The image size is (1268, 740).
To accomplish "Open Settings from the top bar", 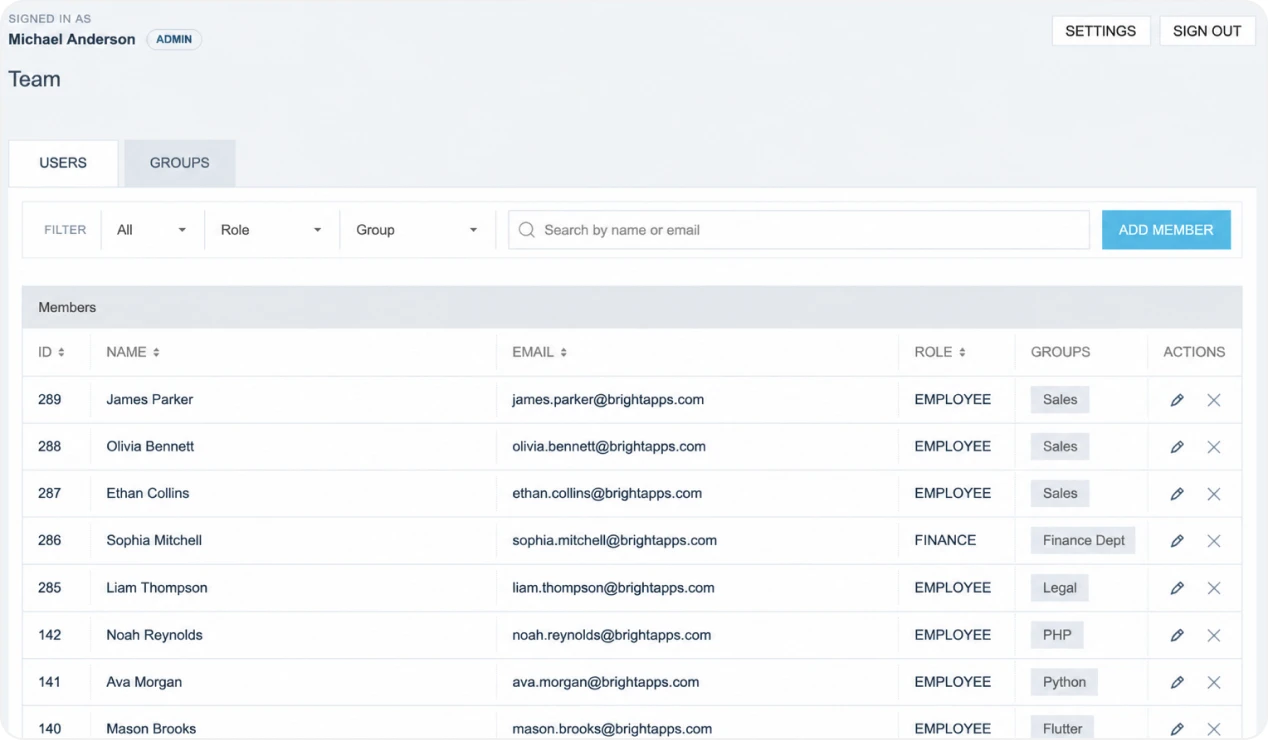I will pos(1101,31).
